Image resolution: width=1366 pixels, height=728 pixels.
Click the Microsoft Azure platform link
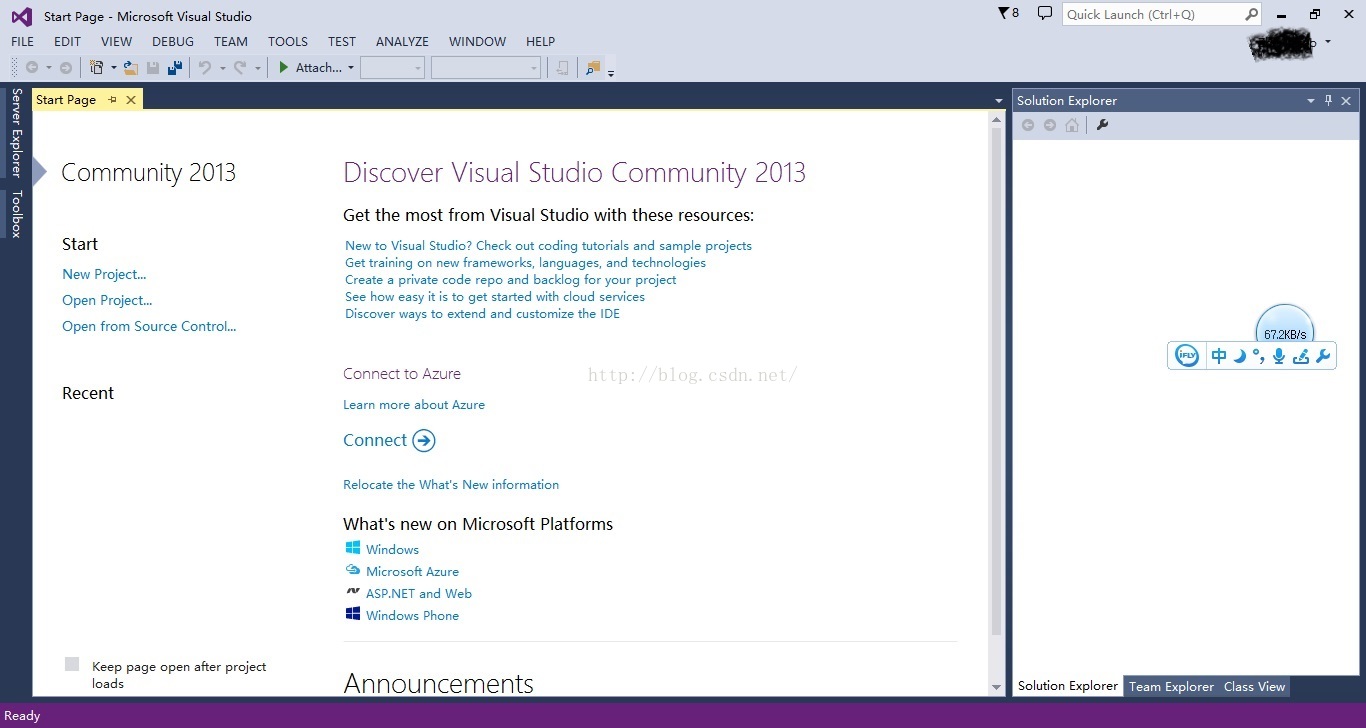pyautogui.click(x=412, y=572)
